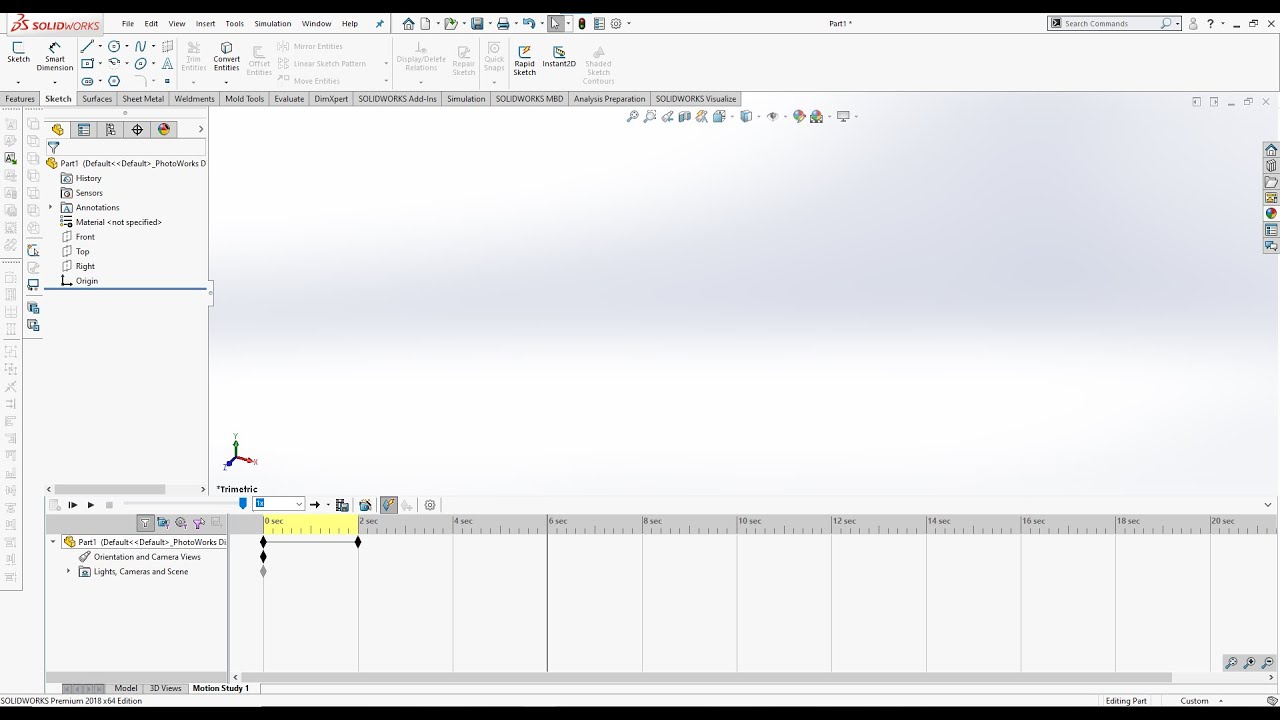Activate the Smart Dimension tool
Viewport: 1280px width, 720px height.
click(55, 56)
